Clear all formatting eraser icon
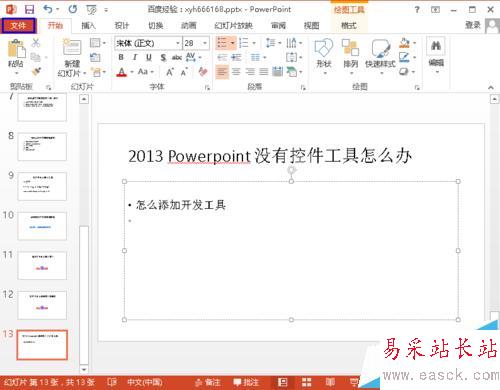 pyautogui.click(x=203, y=72)
